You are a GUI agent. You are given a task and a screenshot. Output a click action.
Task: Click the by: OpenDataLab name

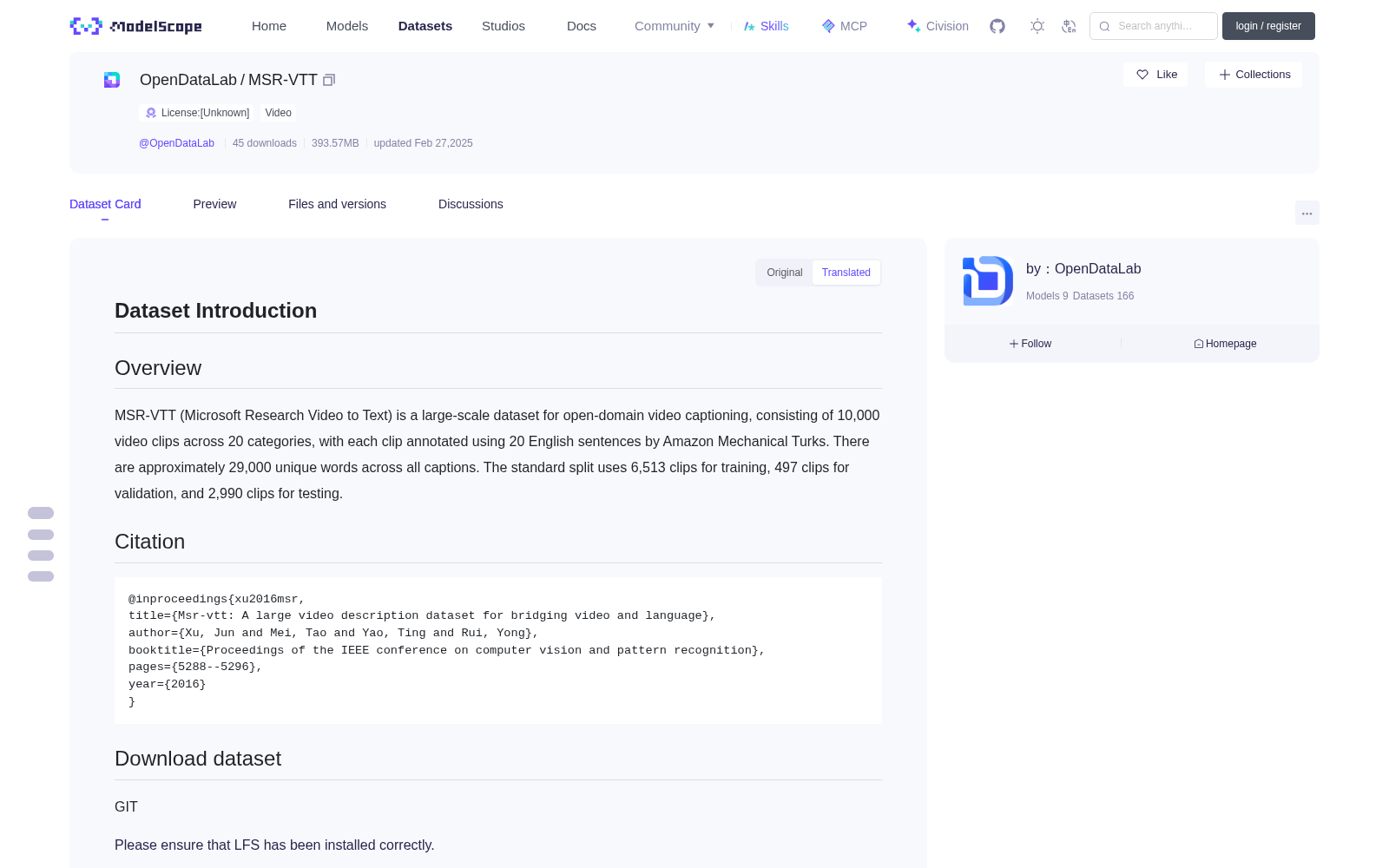(1083, 269)
